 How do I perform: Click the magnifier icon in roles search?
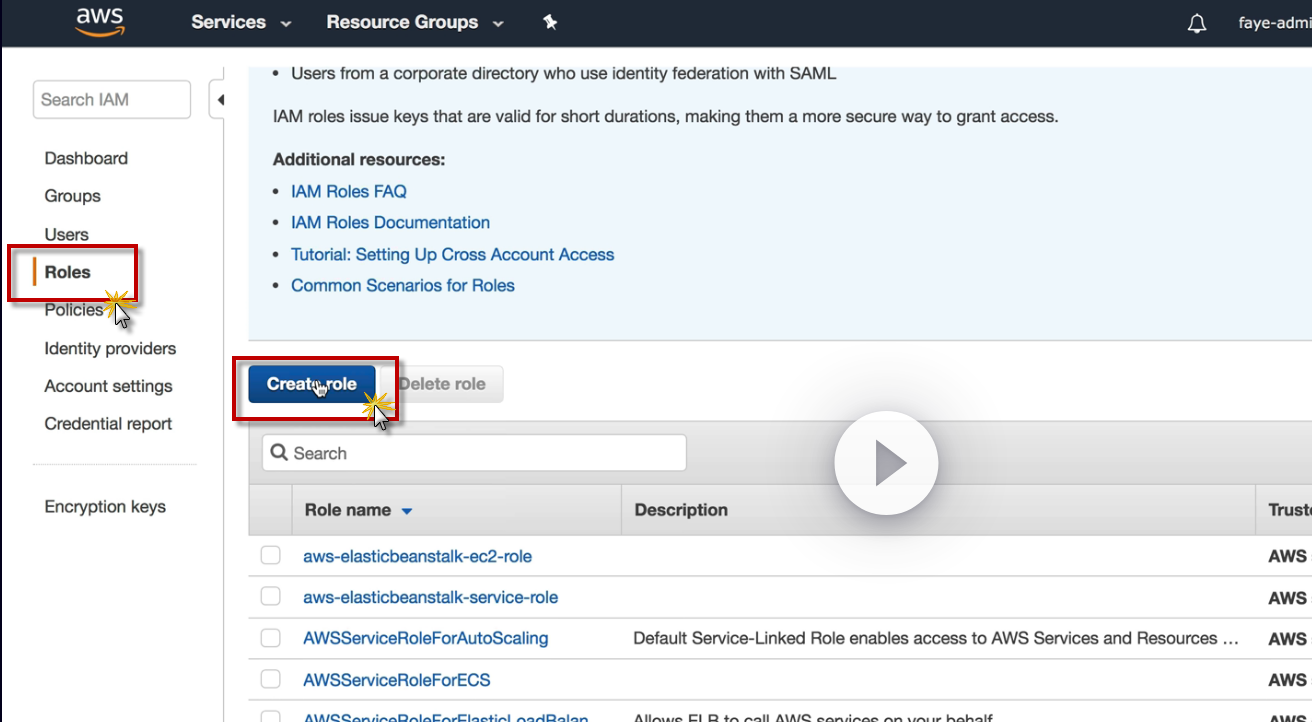point(279,453)
